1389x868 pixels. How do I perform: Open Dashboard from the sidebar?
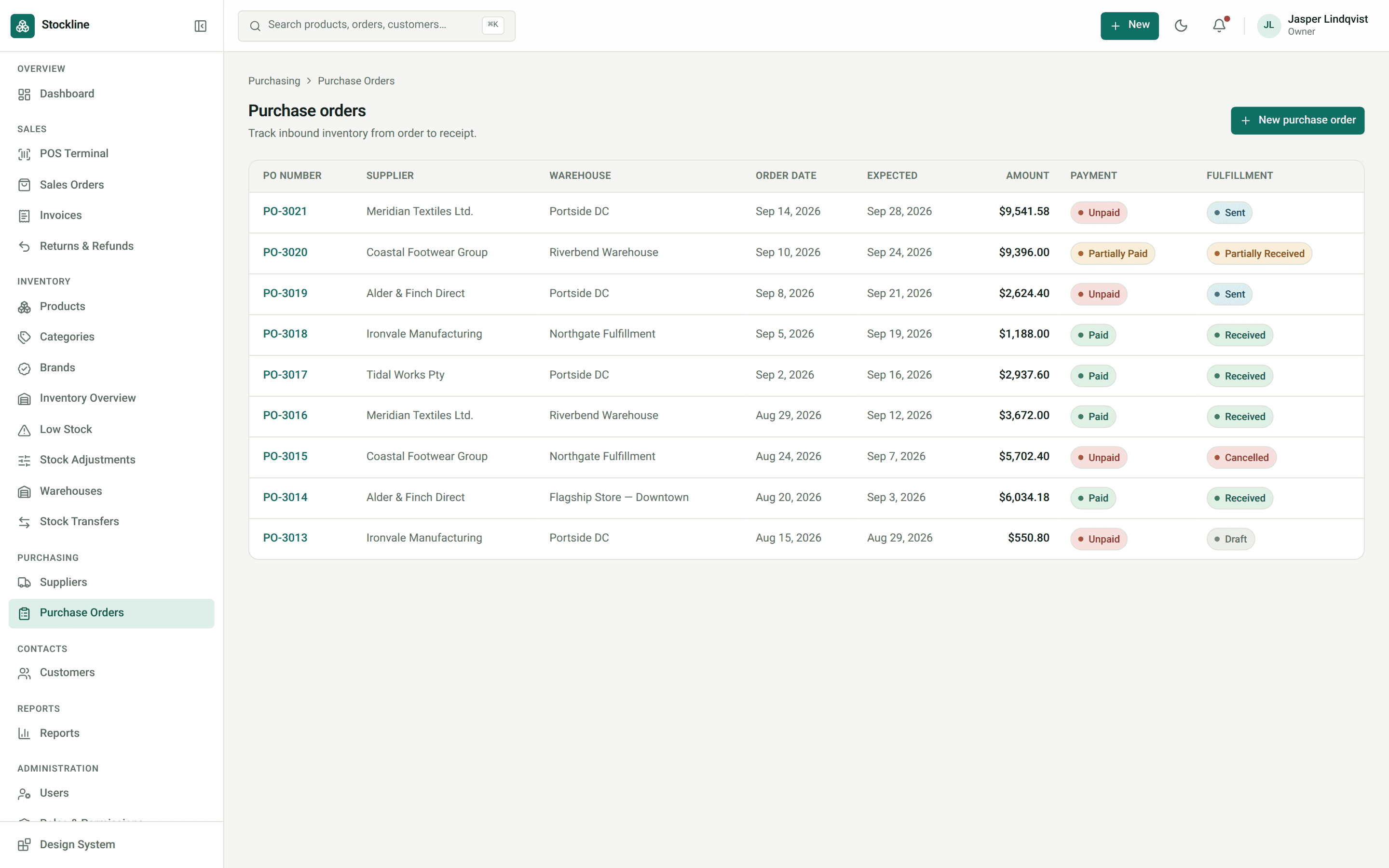pos(111,94)
